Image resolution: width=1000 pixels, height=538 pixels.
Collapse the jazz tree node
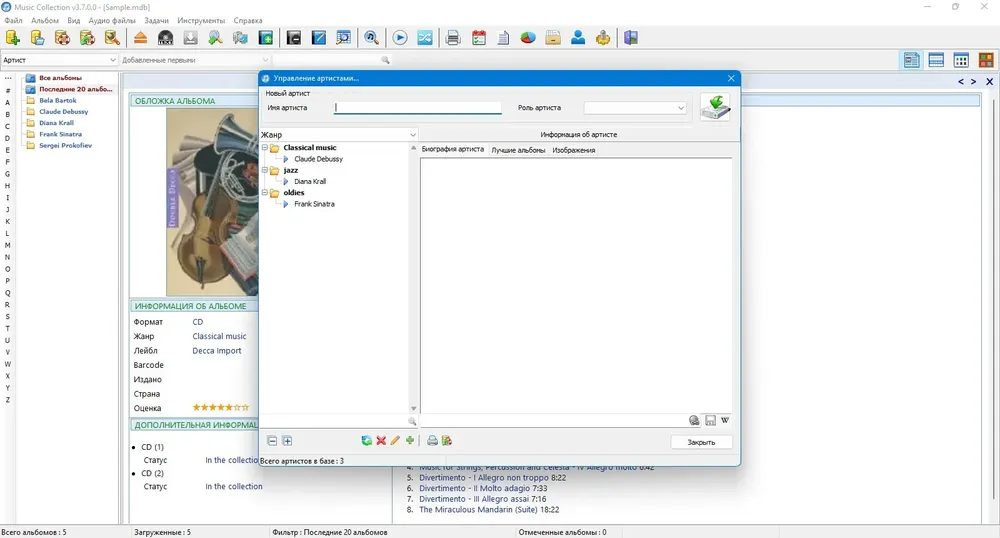(x=265, y=170)
